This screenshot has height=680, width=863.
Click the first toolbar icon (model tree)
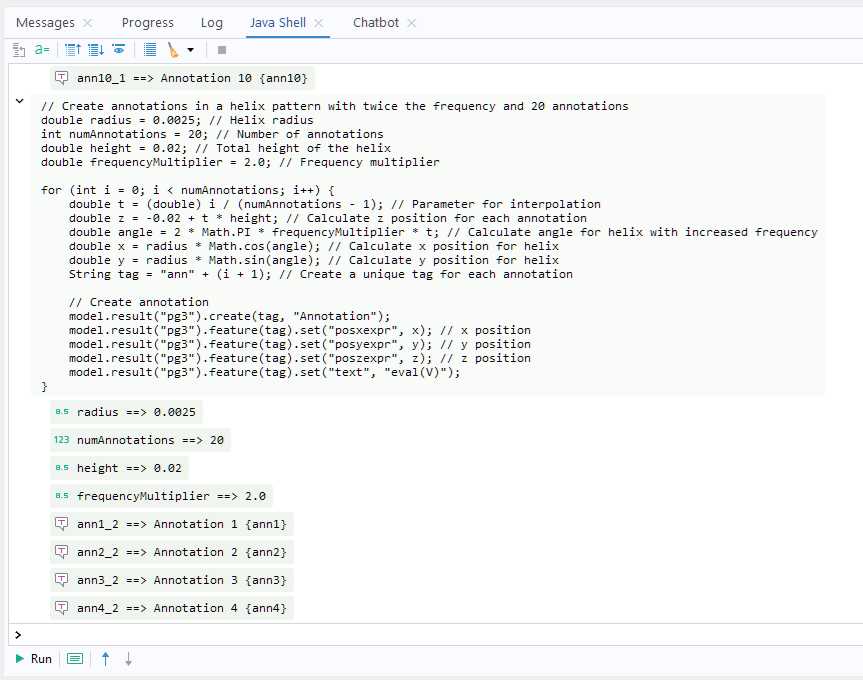(x=18, y=49)
